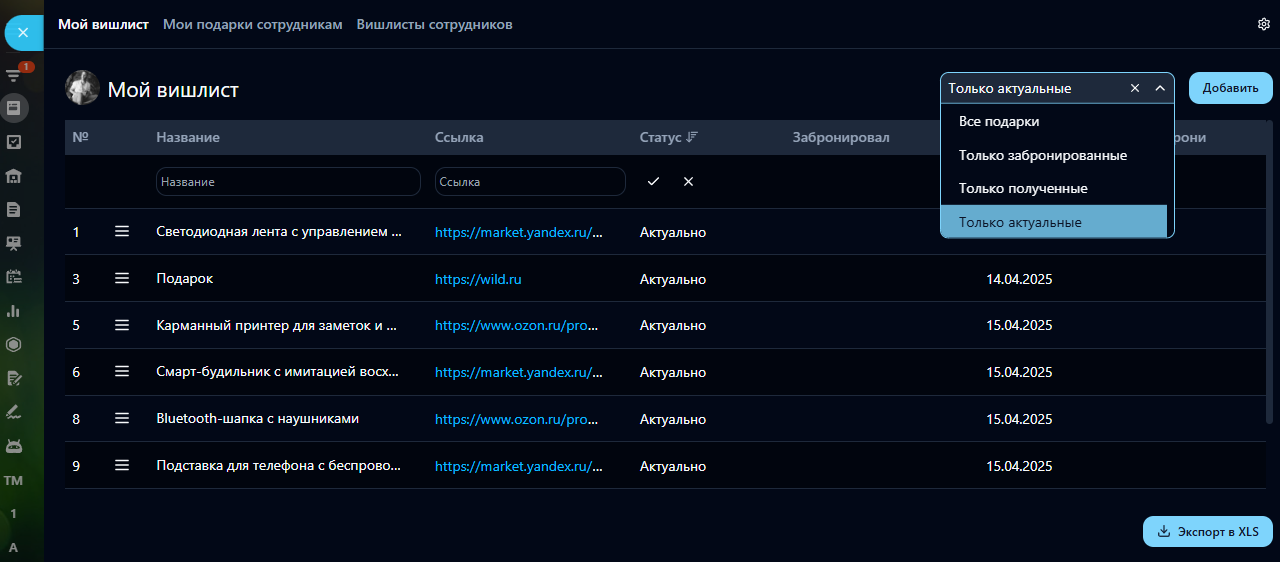Click the X icon to cancel new row

(688, 182)
